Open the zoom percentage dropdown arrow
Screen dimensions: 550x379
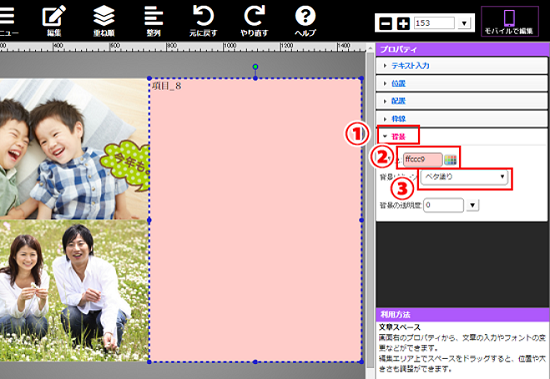pyautogui.click(x=464, y=24)
